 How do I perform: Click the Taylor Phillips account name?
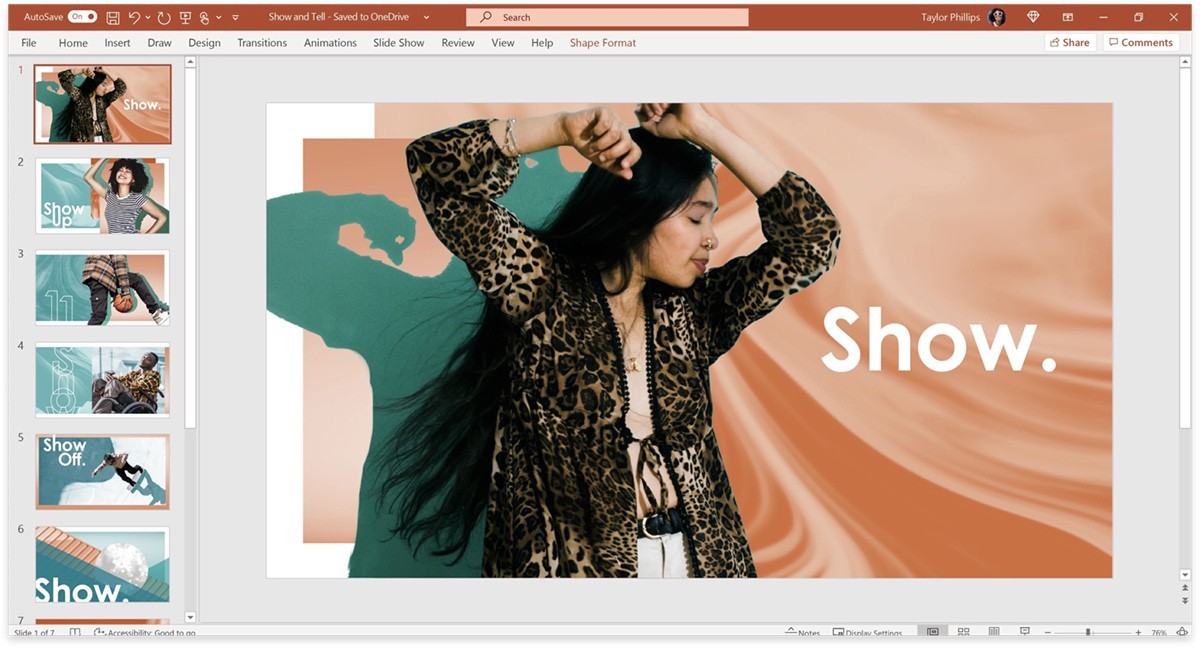pos(950,17)
